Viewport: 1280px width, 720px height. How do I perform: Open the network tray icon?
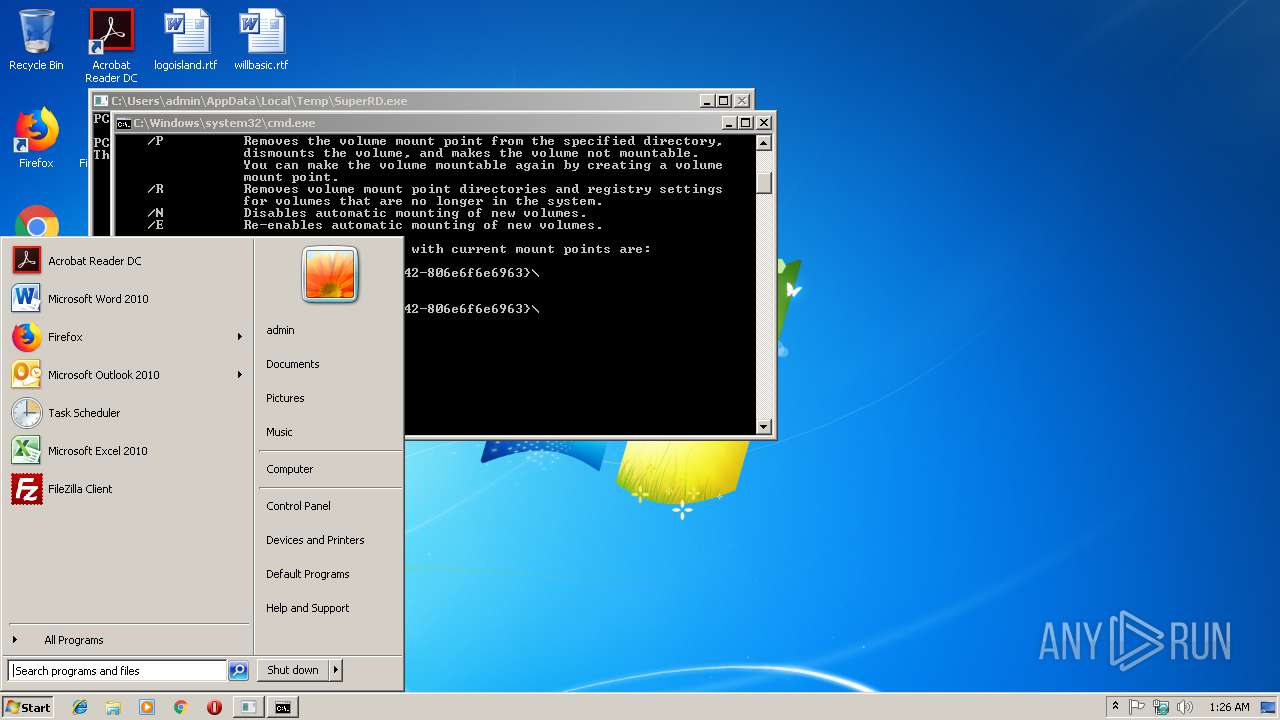(x=1161, y=707)
